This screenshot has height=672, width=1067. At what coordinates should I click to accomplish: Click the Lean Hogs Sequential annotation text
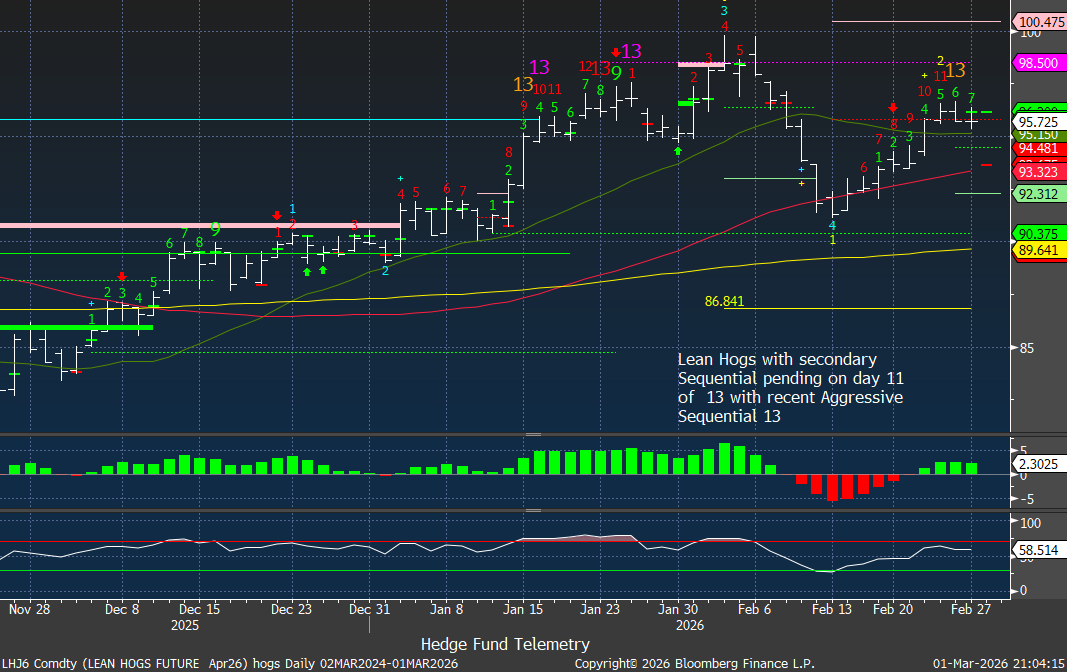click(x=789, y=388)
